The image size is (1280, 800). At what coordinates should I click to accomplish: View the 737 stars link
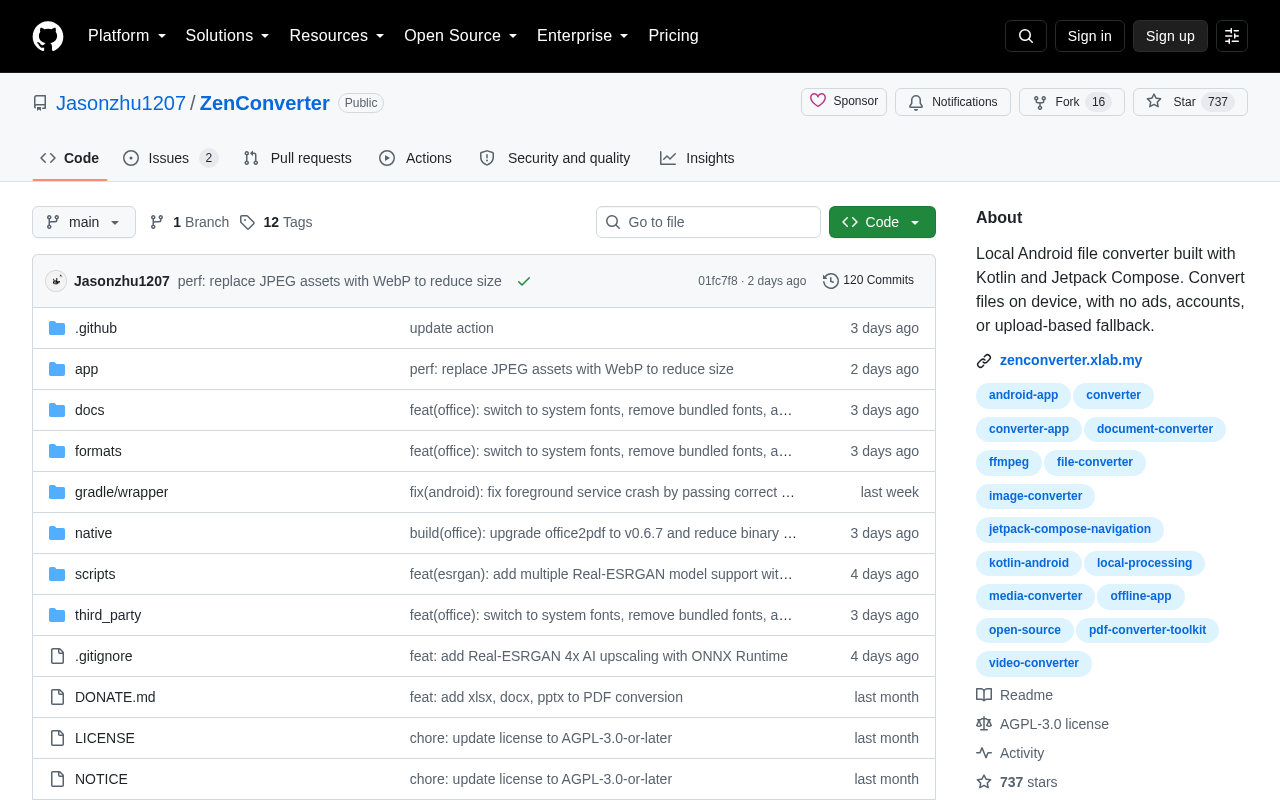click(x=1017, y=782)
